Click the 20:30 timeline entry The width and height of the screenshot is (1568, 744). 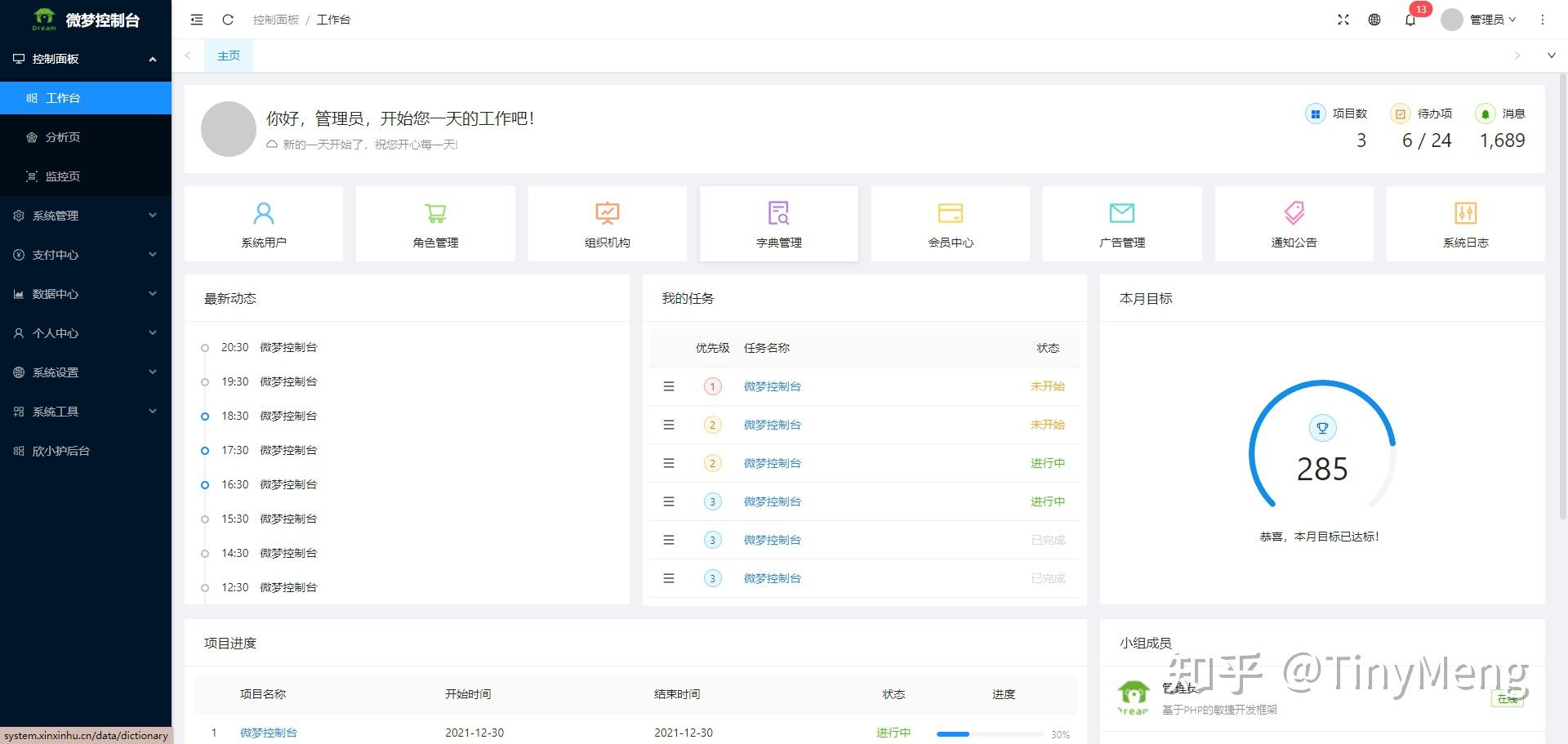[x=269, y=347]
